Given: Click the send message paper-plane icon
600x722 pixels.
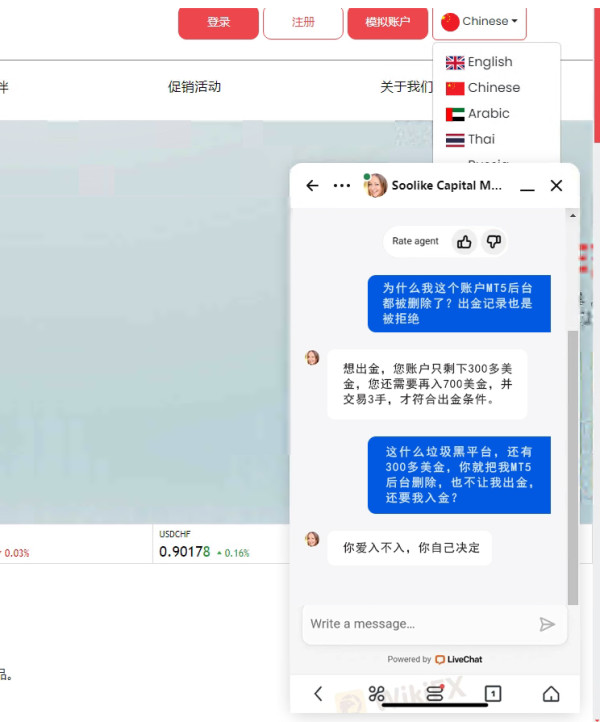Looking at the screenshot, I should click(547, 624).
